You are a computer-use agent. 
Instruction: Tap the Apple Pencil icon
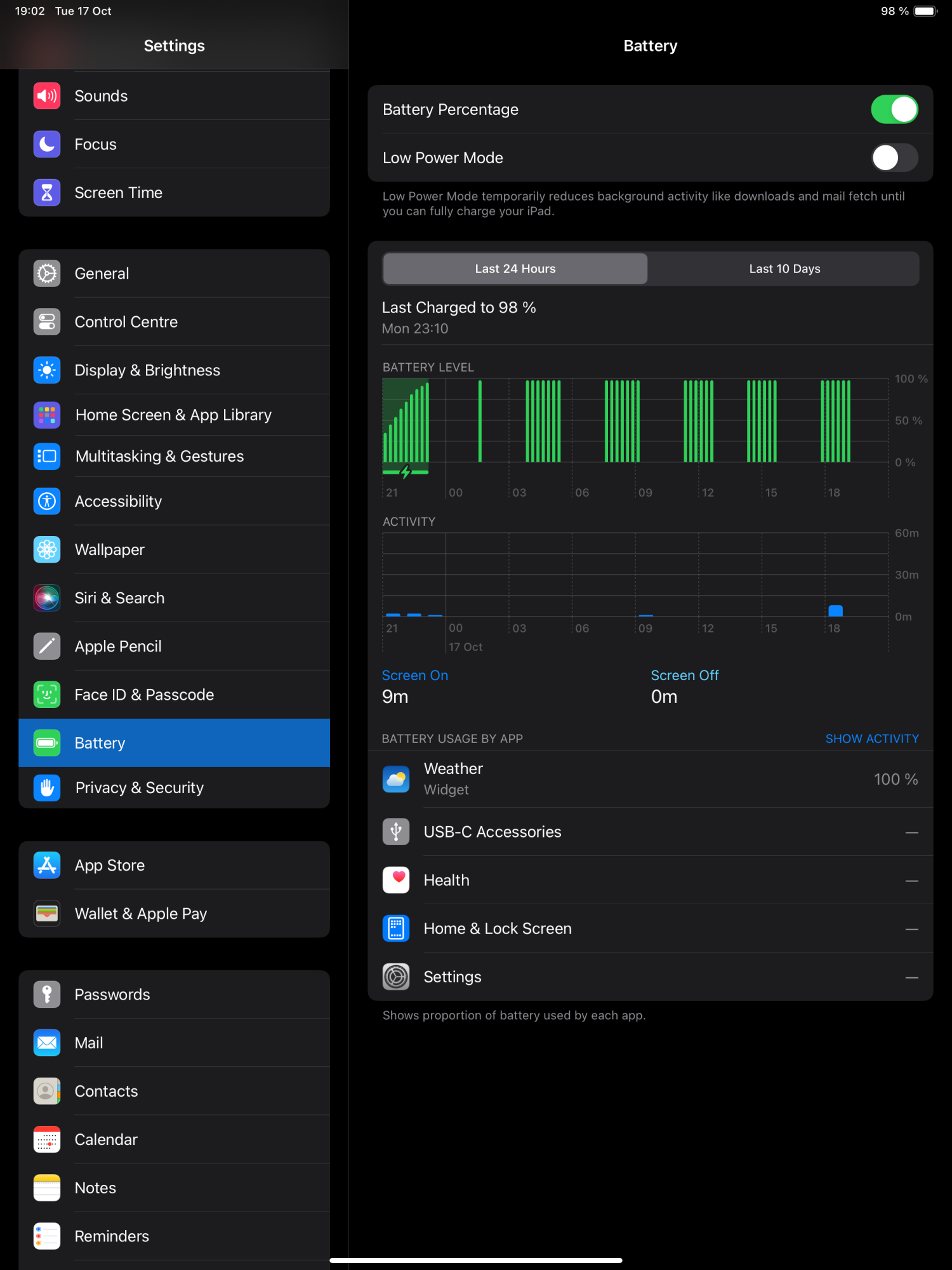[47, 646]
